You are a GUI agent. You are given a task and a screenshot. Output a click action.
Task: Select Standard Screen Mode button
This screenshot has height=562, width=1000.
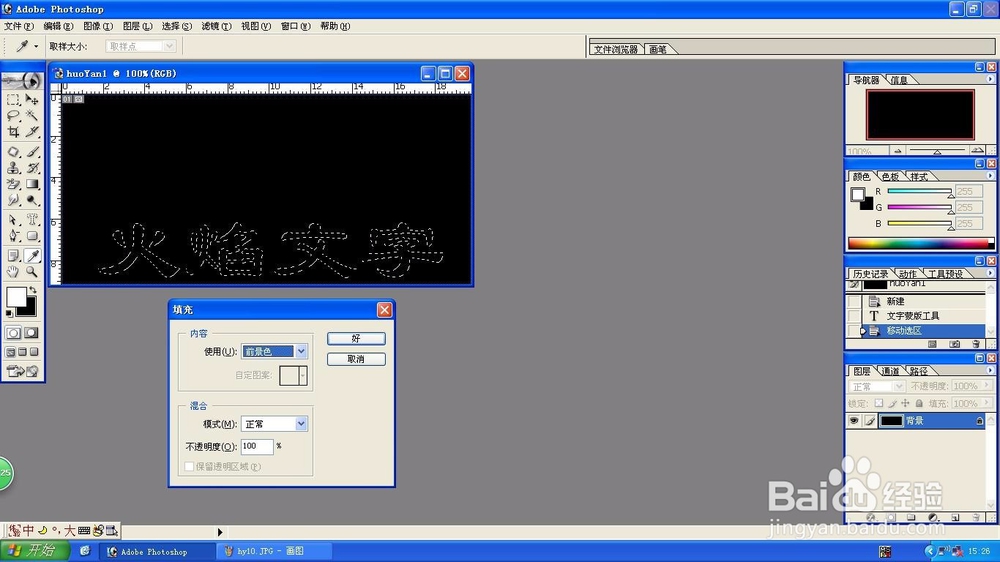point(10,352)
